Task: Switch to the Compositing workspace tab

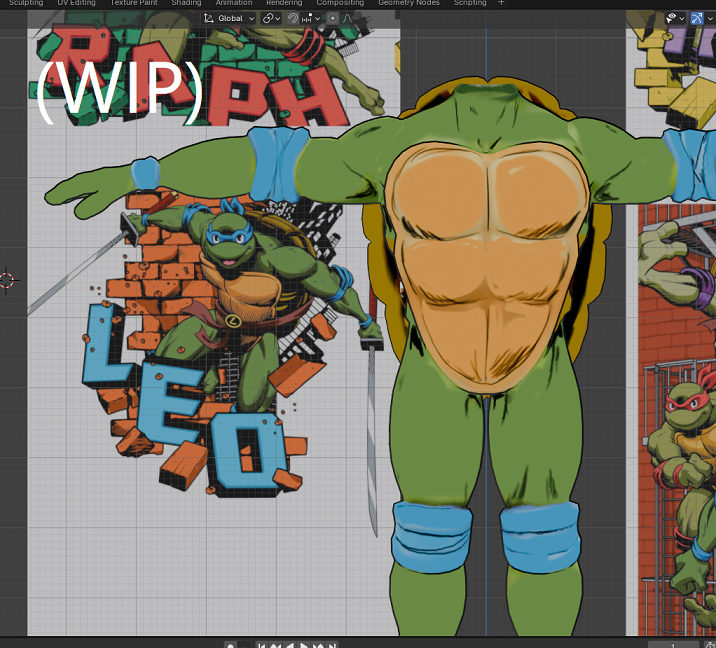Action: click(340, 3)
